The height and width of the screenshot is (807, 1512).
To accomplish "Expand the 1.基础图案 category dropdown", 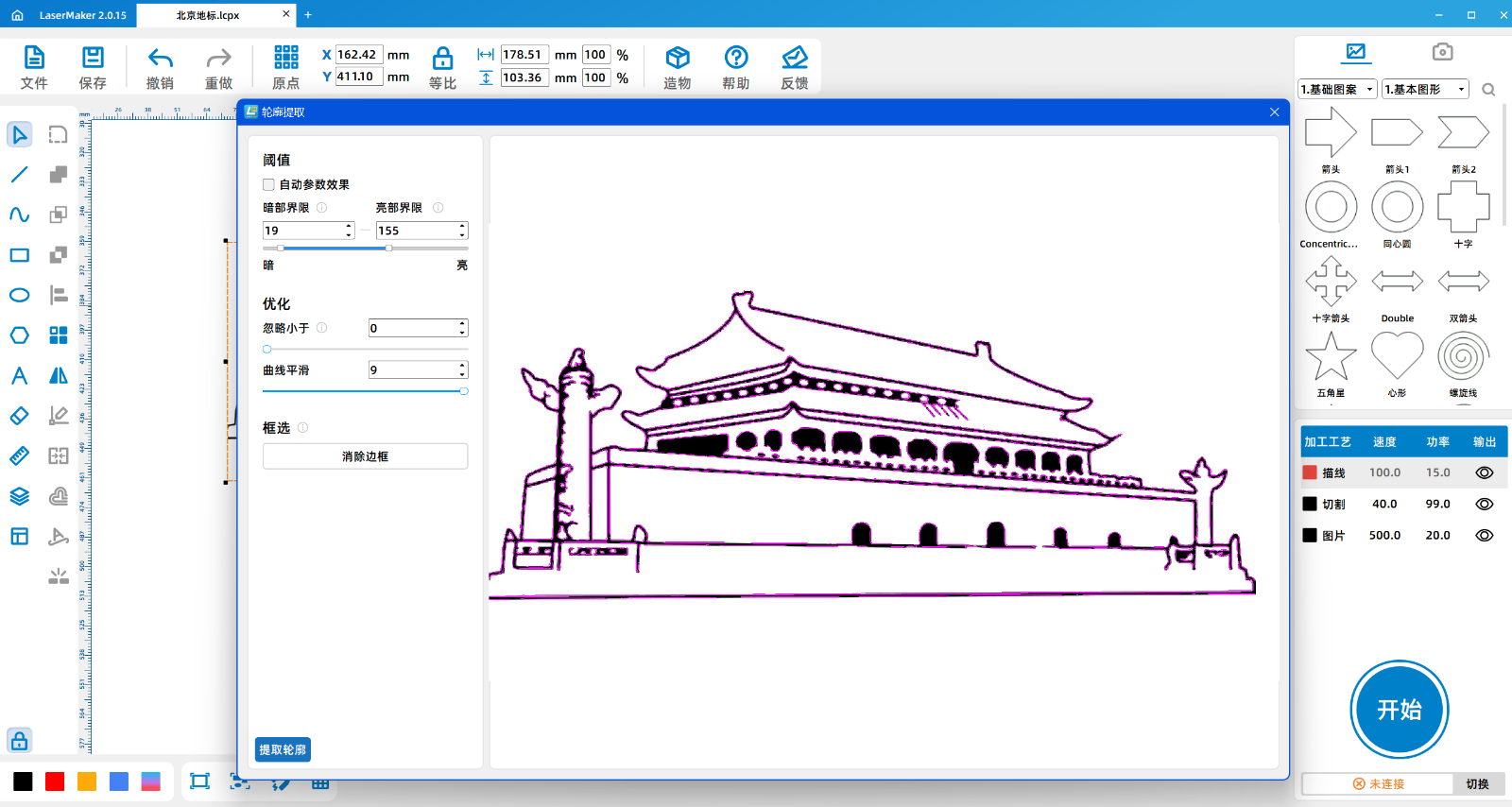I will click(1337, 90).
